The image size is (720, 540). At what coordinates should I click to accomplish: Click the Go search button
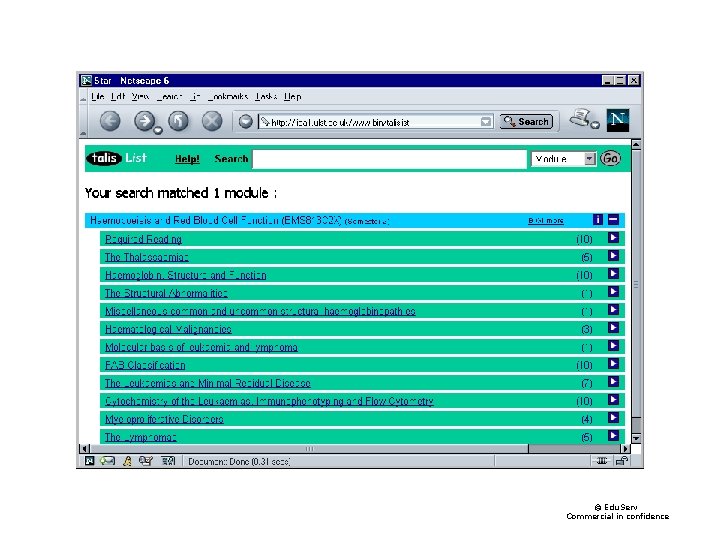[610, 158]
